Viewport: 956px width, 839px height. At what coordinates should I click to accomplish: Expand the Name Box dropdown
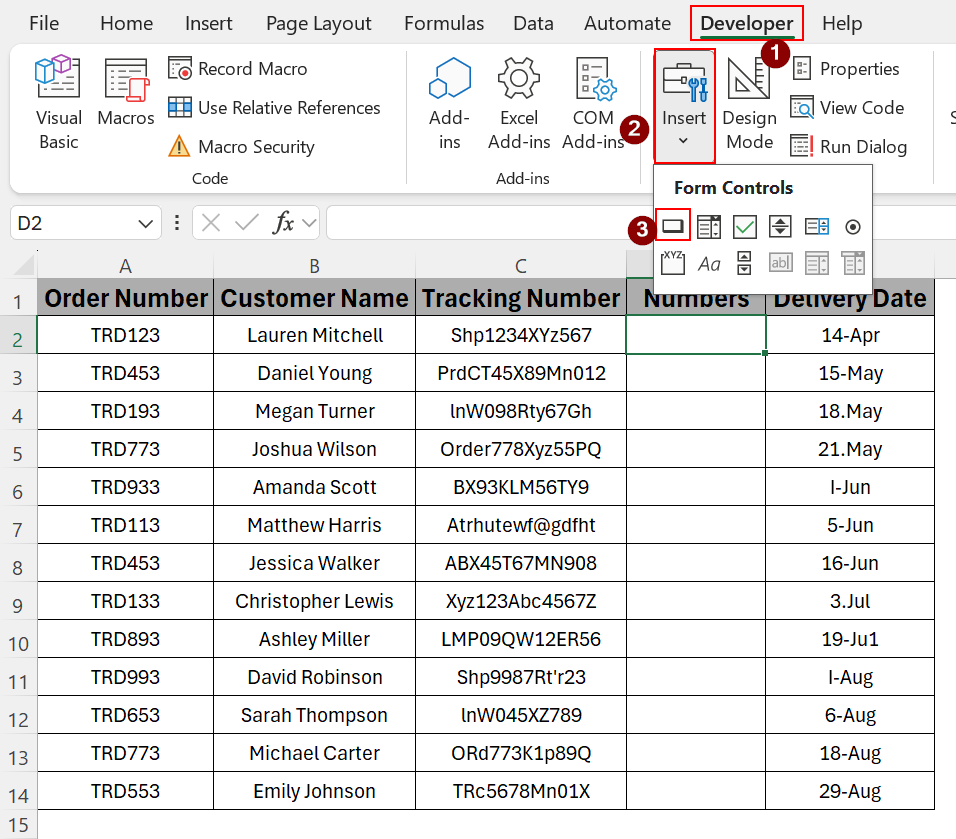pos(146,223)
